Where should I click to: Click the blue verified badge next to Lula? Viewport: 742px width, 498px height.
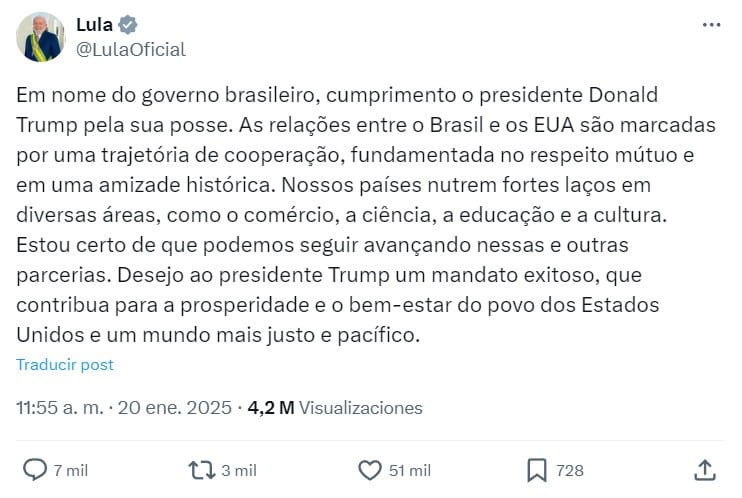128,26
